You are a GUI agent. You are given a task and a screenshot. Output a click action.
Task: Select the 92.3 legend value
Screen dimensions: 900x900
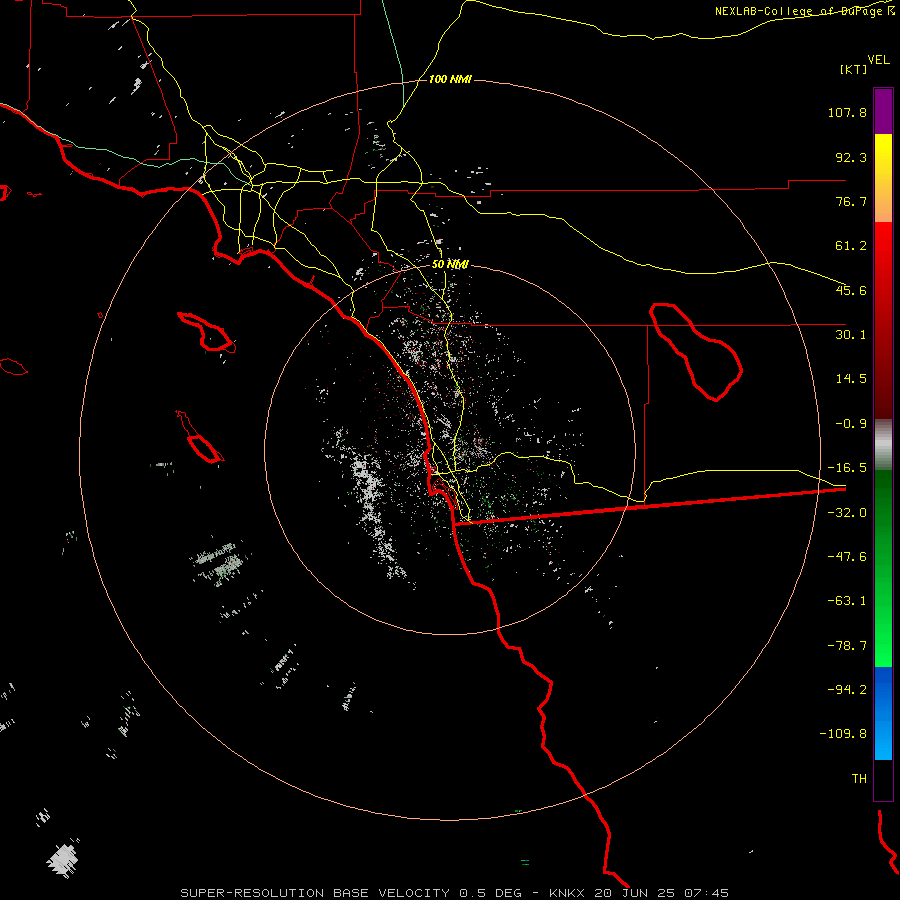point(851,157)
